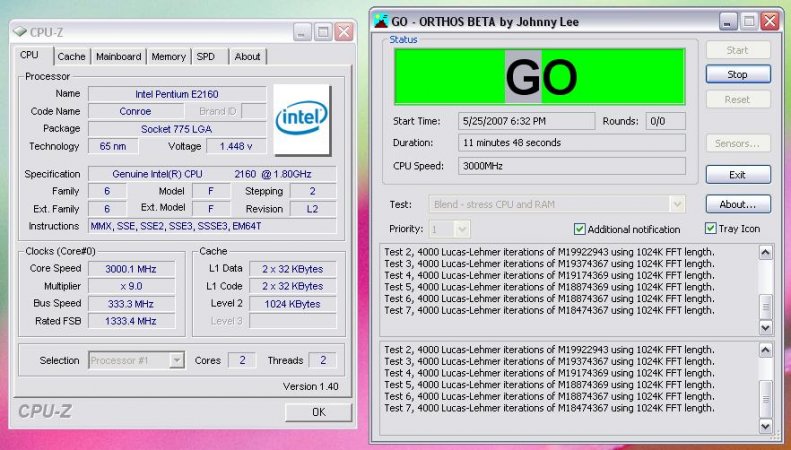Click the ORTHOS title bar icon
The image size is (791, 450).
tap(381, 21)
